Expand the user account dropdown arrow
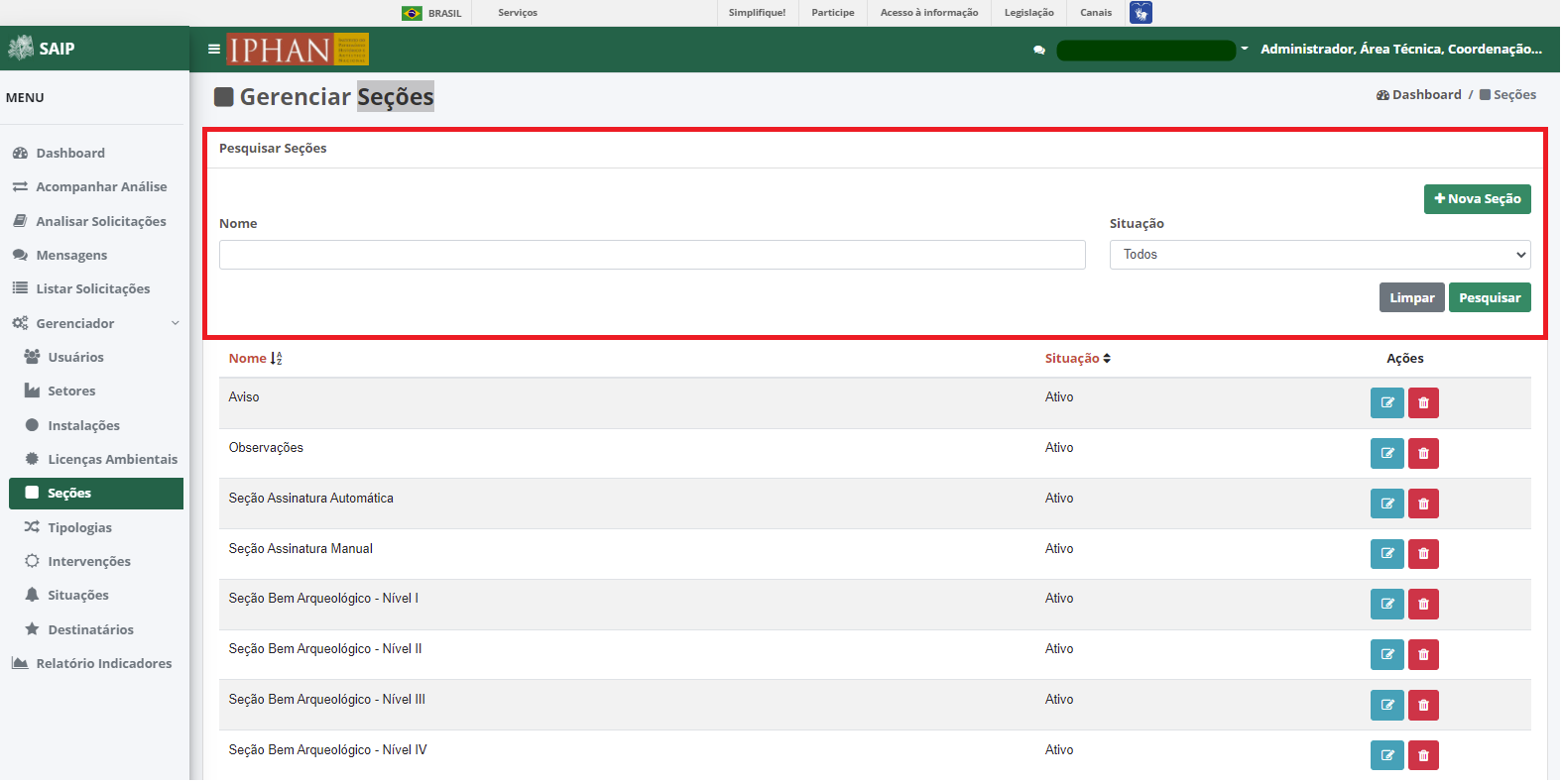Image resolution: width=1562 pixels, height=784 pixels. 1245,49
